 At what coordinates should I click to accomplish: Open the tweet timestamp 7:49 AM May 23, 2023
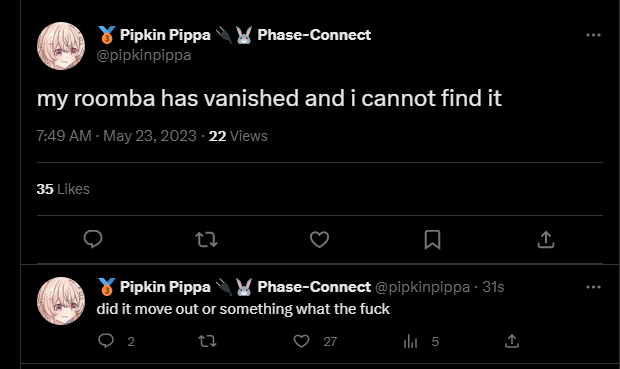click(117, 136)
